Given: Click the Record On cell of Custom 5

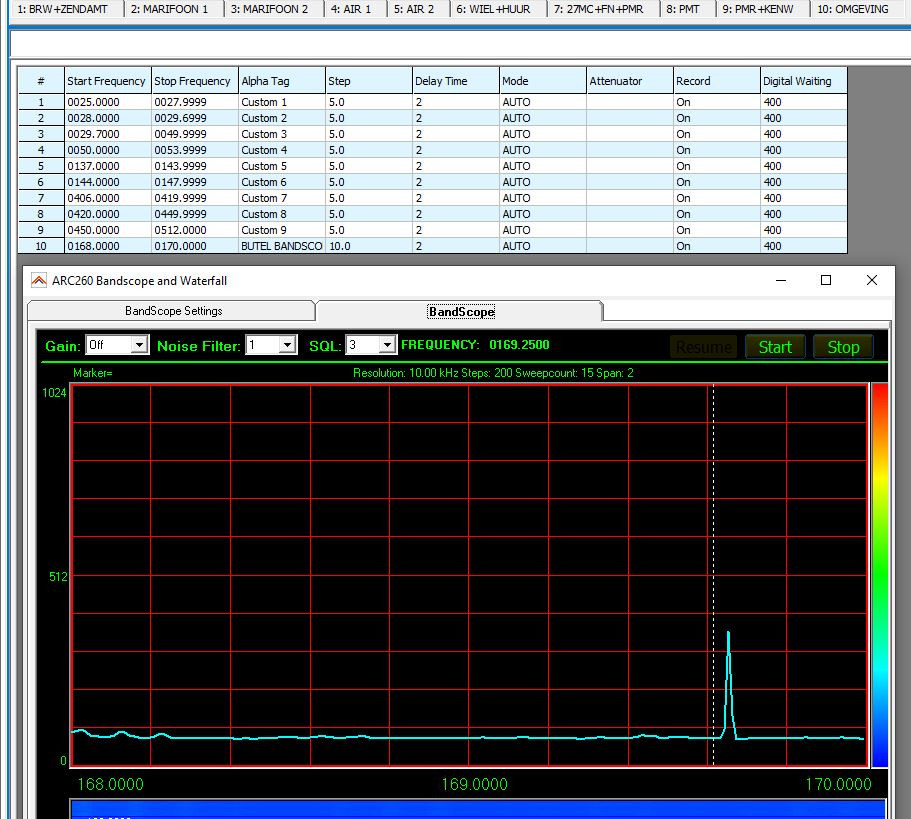Looking at the screenshot, I should pos(717,166).
